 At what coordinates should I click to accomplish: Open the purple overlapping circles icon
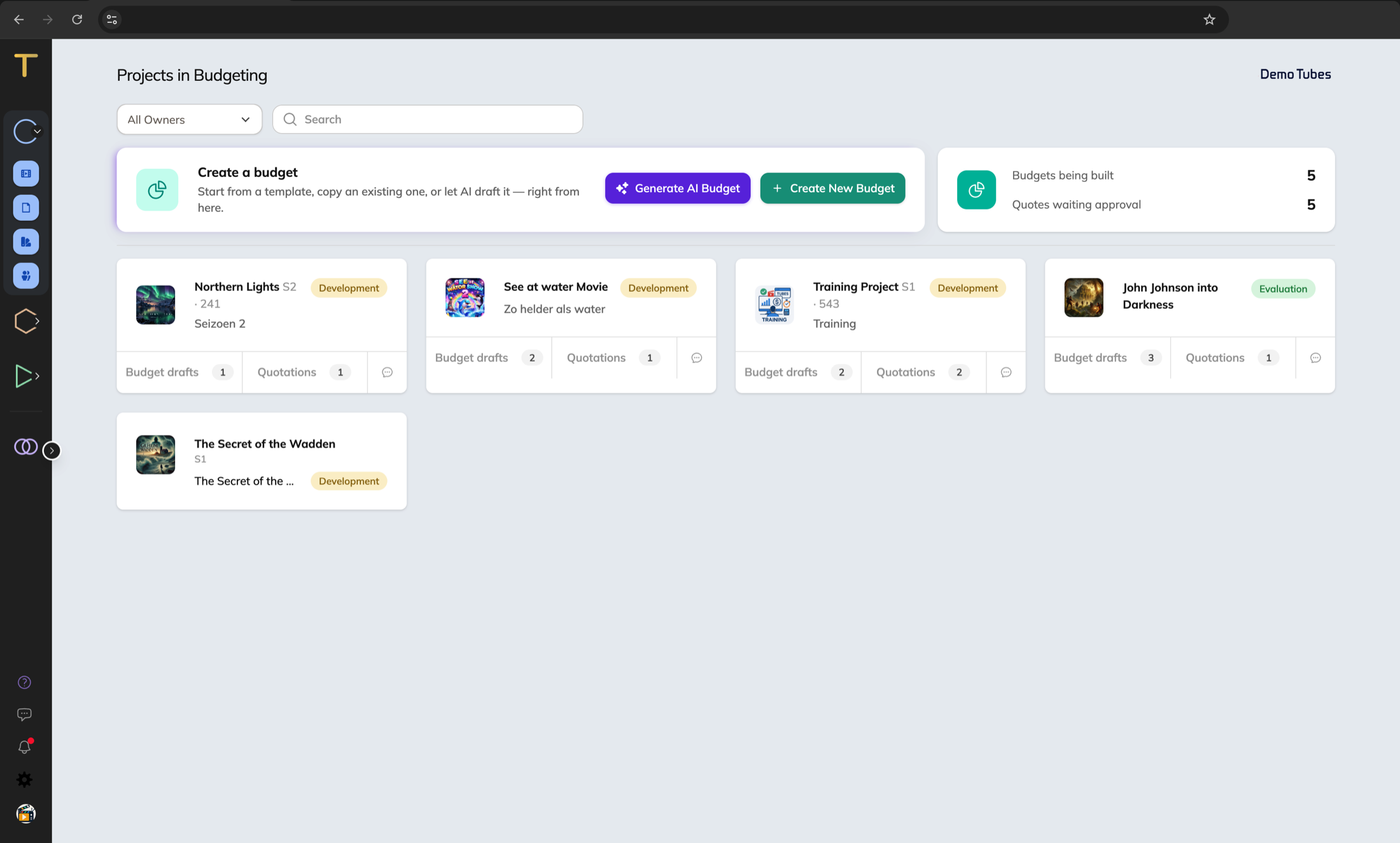(x=25, y=446)
